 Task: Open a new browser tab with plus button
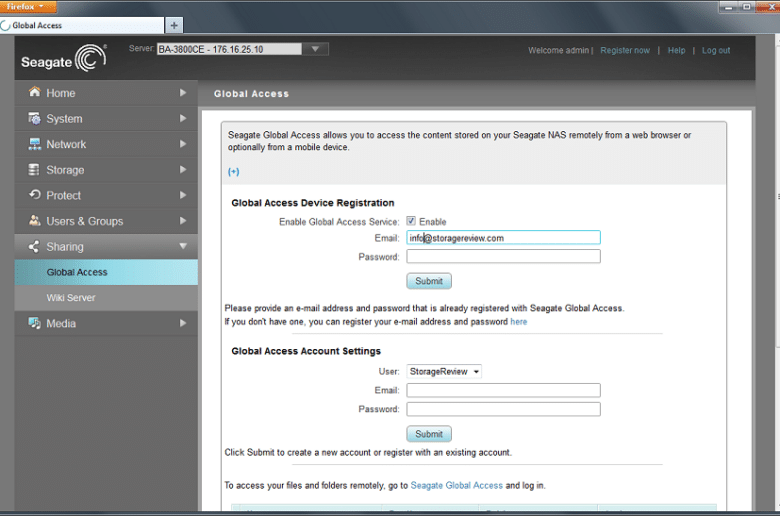click(x=174, y=25)
